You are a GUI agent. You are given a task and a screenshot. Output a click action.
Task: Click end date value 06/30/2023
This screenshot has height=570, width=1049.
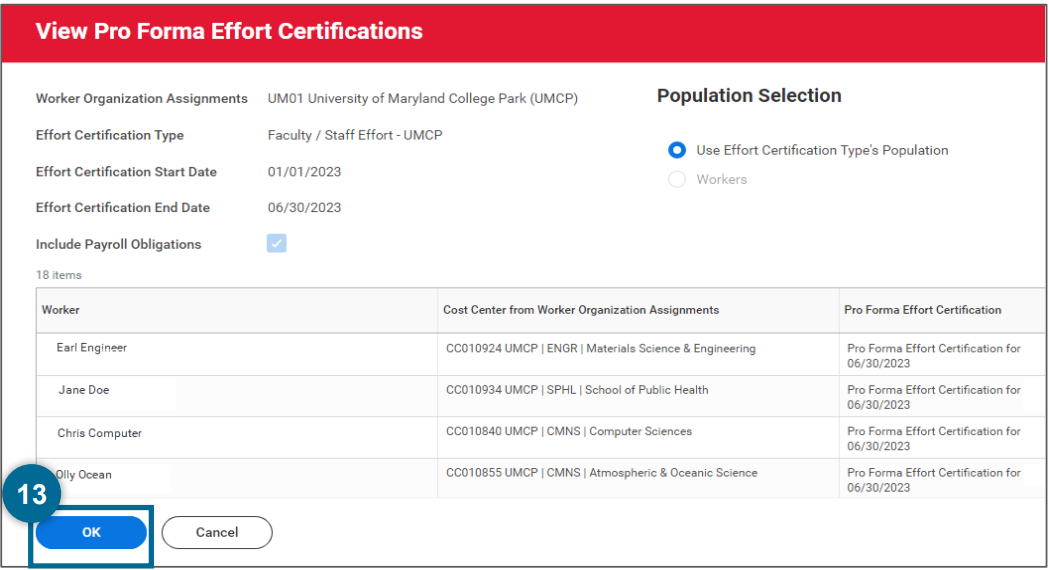(304, 208)
